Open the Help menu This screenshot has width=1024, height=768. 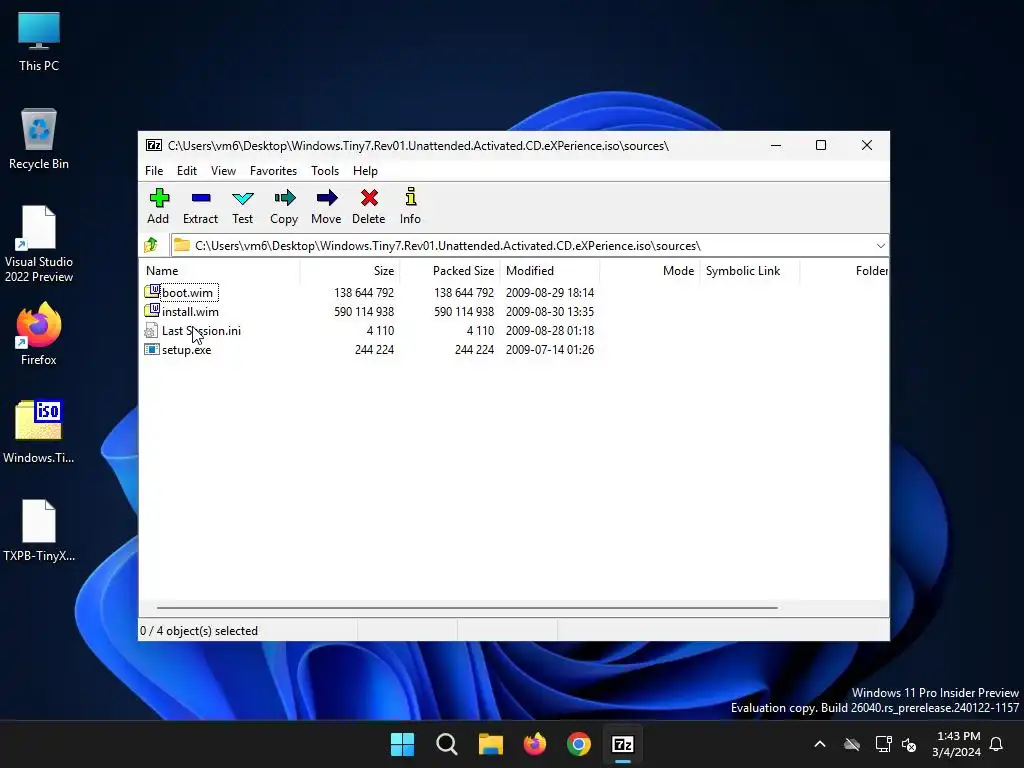point(365,170)
